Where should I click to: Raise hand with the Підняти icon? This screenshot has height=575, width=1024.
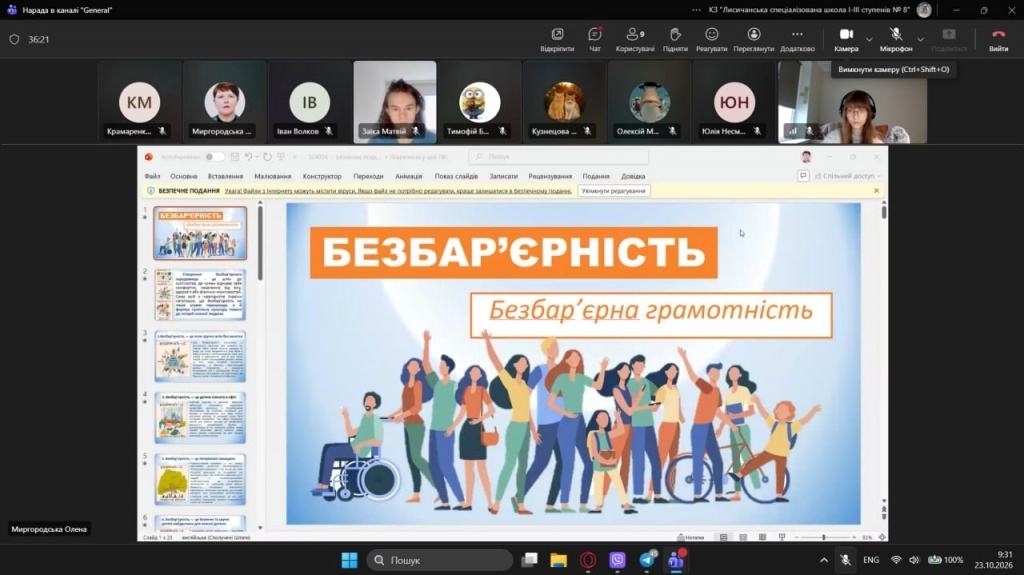tap(675, 39)
